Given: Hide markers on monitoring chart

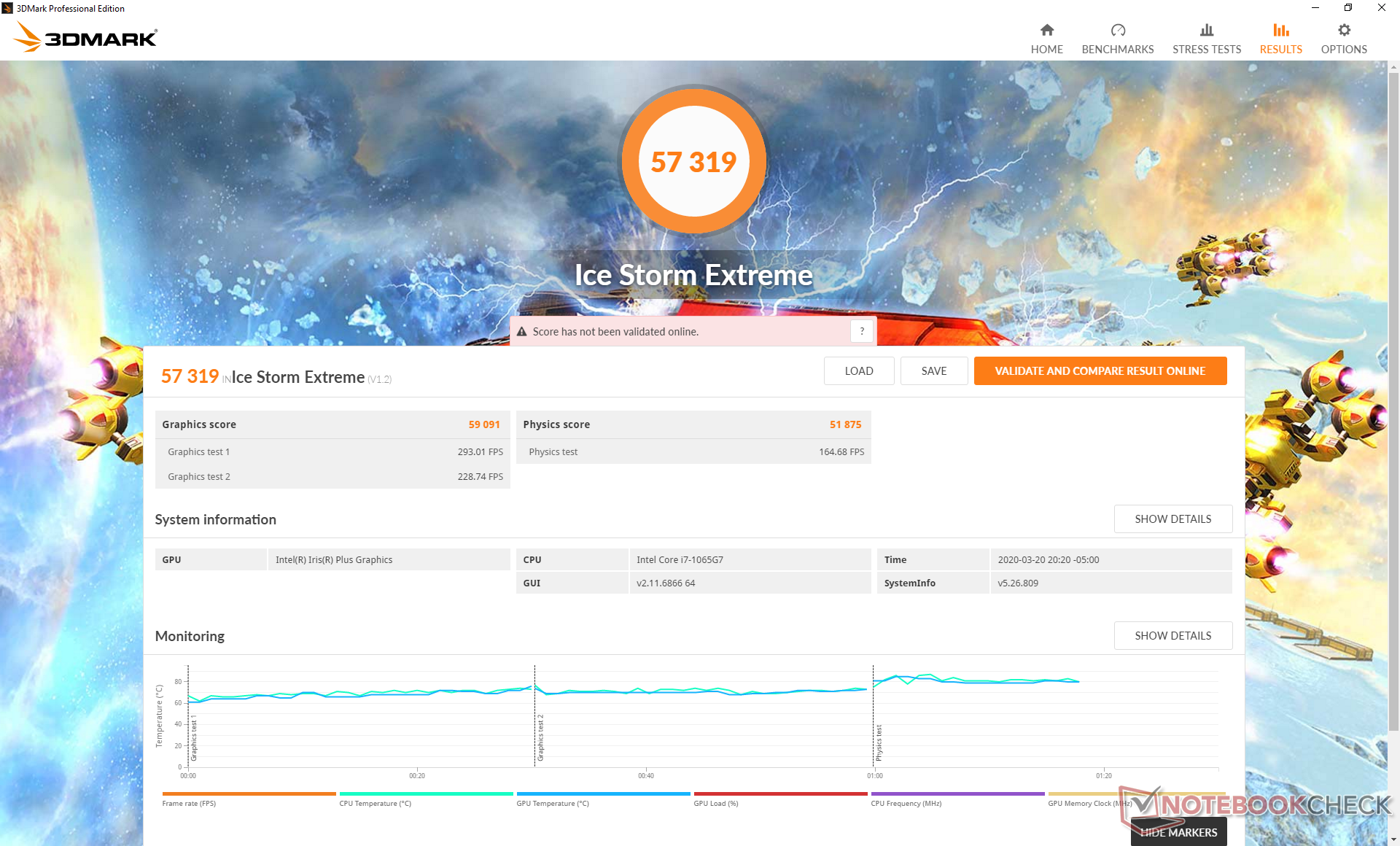Looking at the screenshot, I should [x=1178, y=832].
